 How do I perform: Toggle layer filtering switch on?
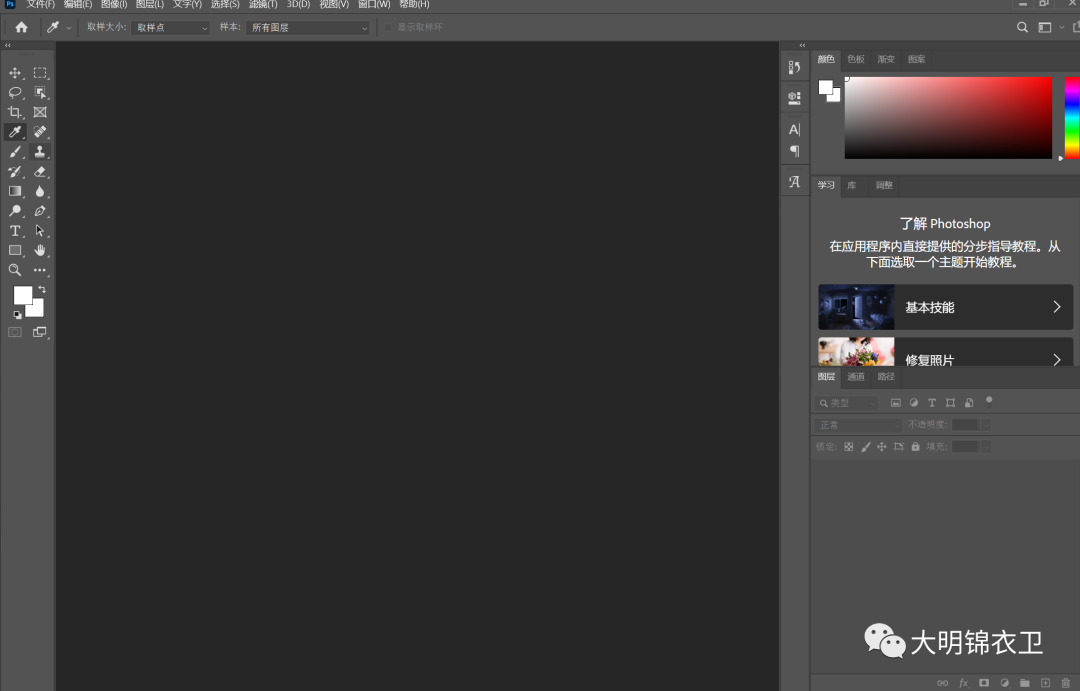click(x=989, y=402)
